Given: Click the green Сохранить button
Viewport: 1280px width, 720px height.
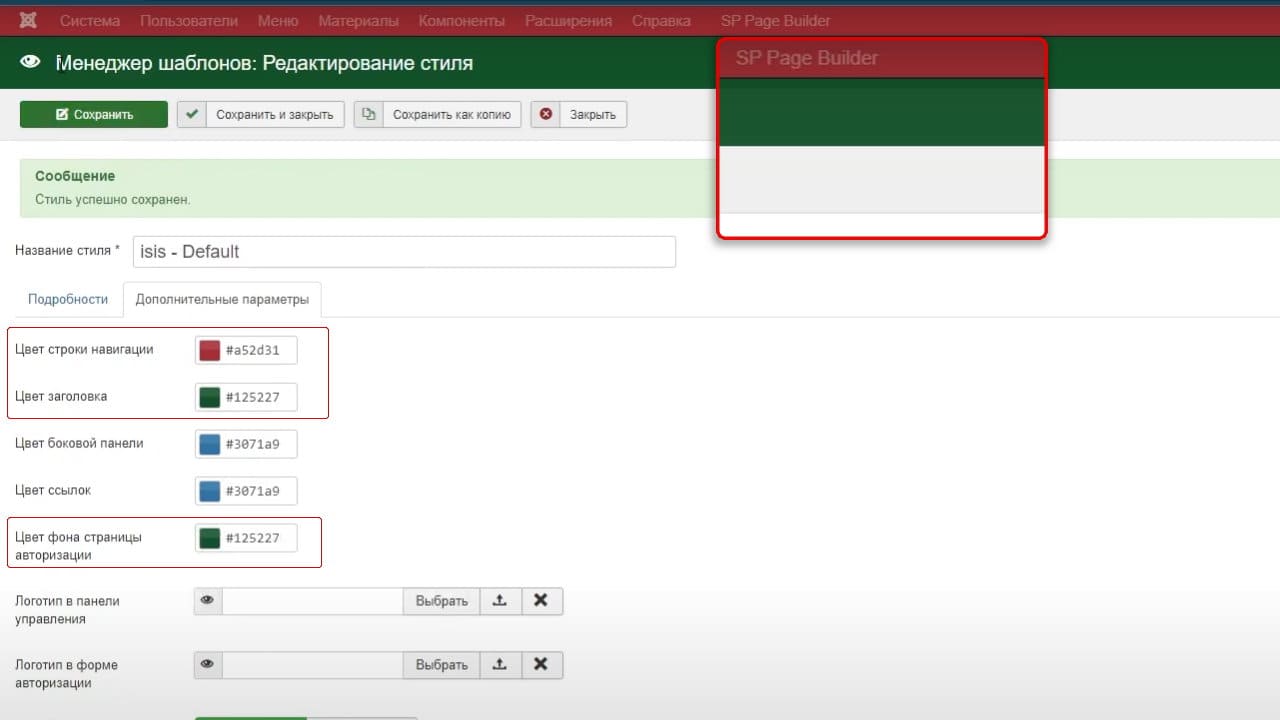Looking at the screenshot, I should 94,114.
